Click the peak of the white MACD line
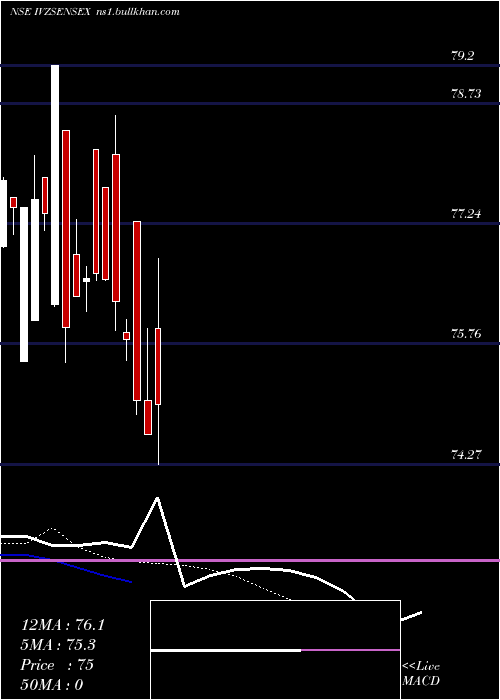 click(157, 498)
